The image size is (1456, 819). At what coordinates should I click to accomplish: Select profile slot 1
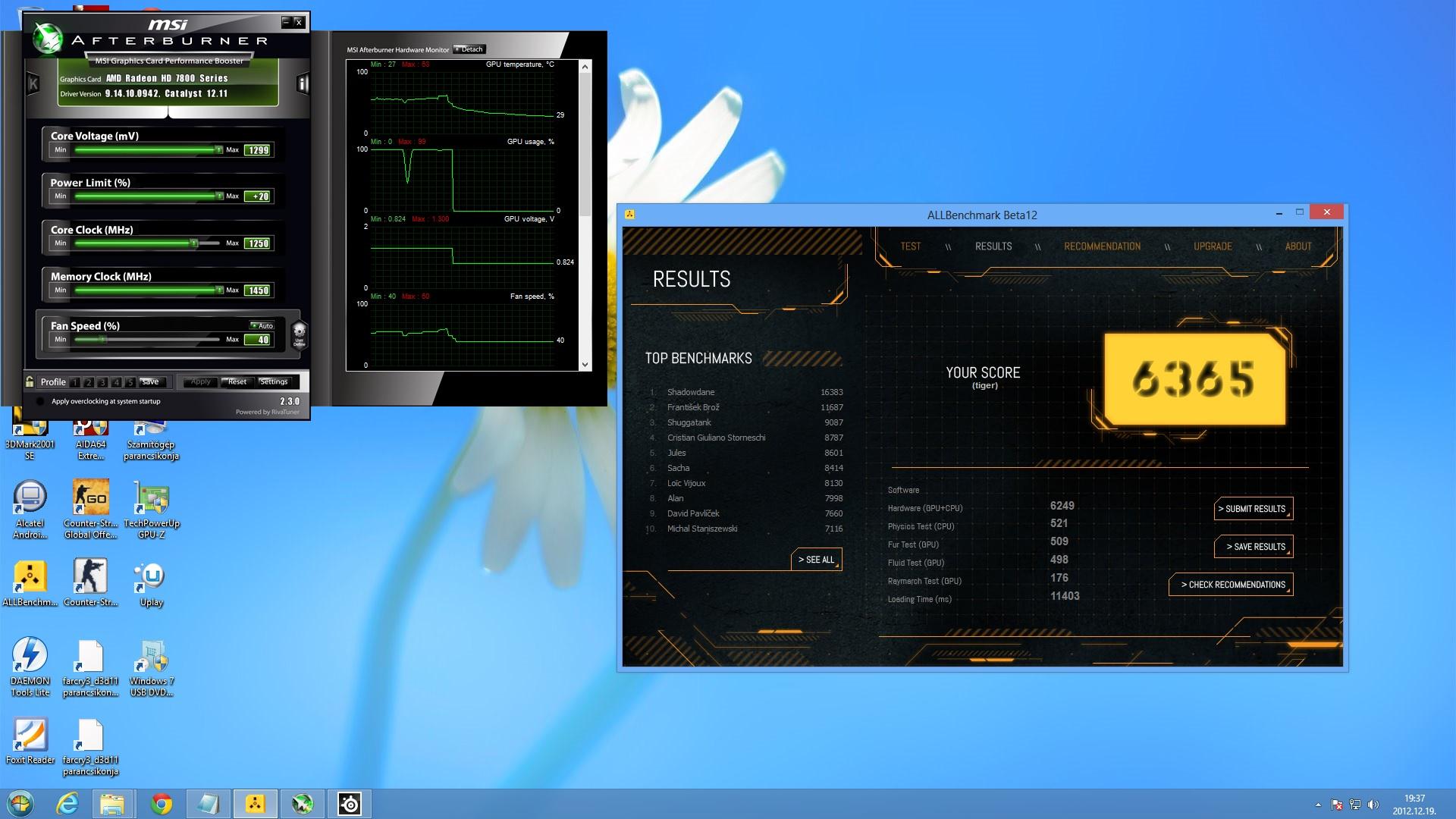[76, 382]
